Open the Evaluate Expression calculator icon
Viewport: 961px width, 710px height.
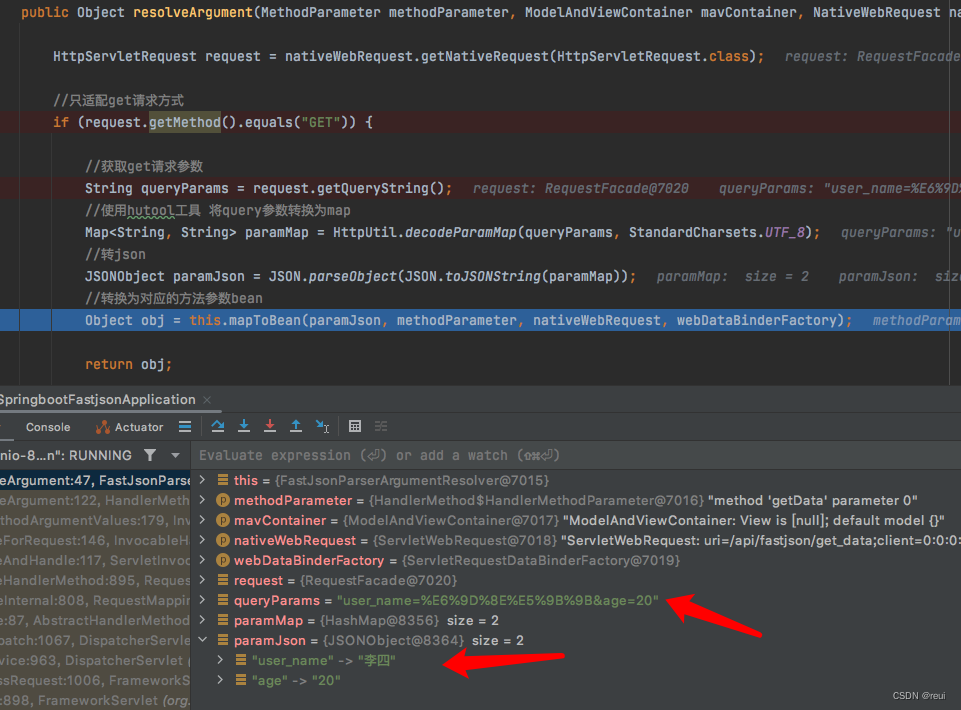tap(355, 426)
